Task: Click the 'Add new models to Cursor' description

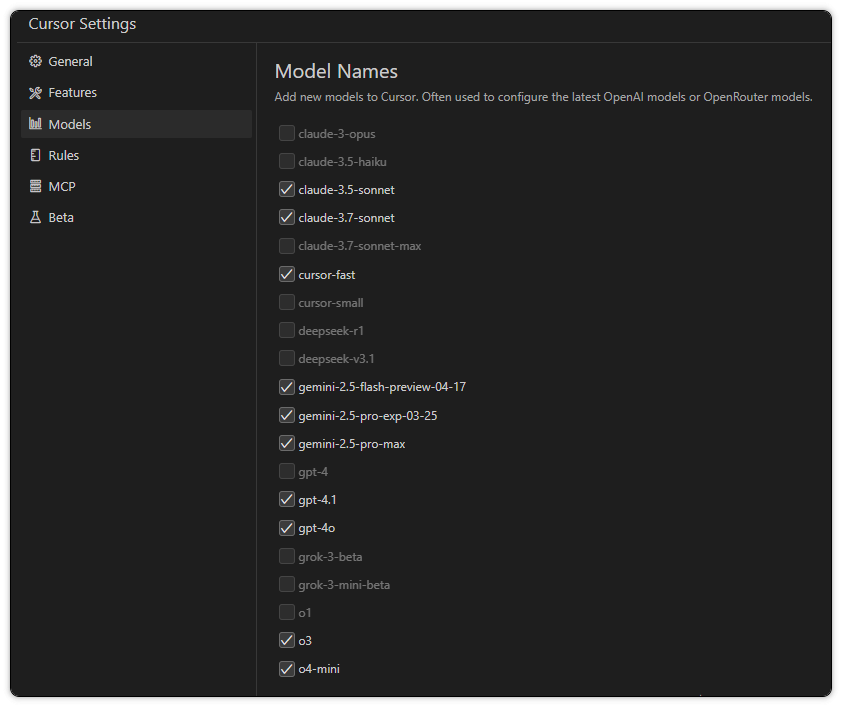Action: click(x=543, y=97)
